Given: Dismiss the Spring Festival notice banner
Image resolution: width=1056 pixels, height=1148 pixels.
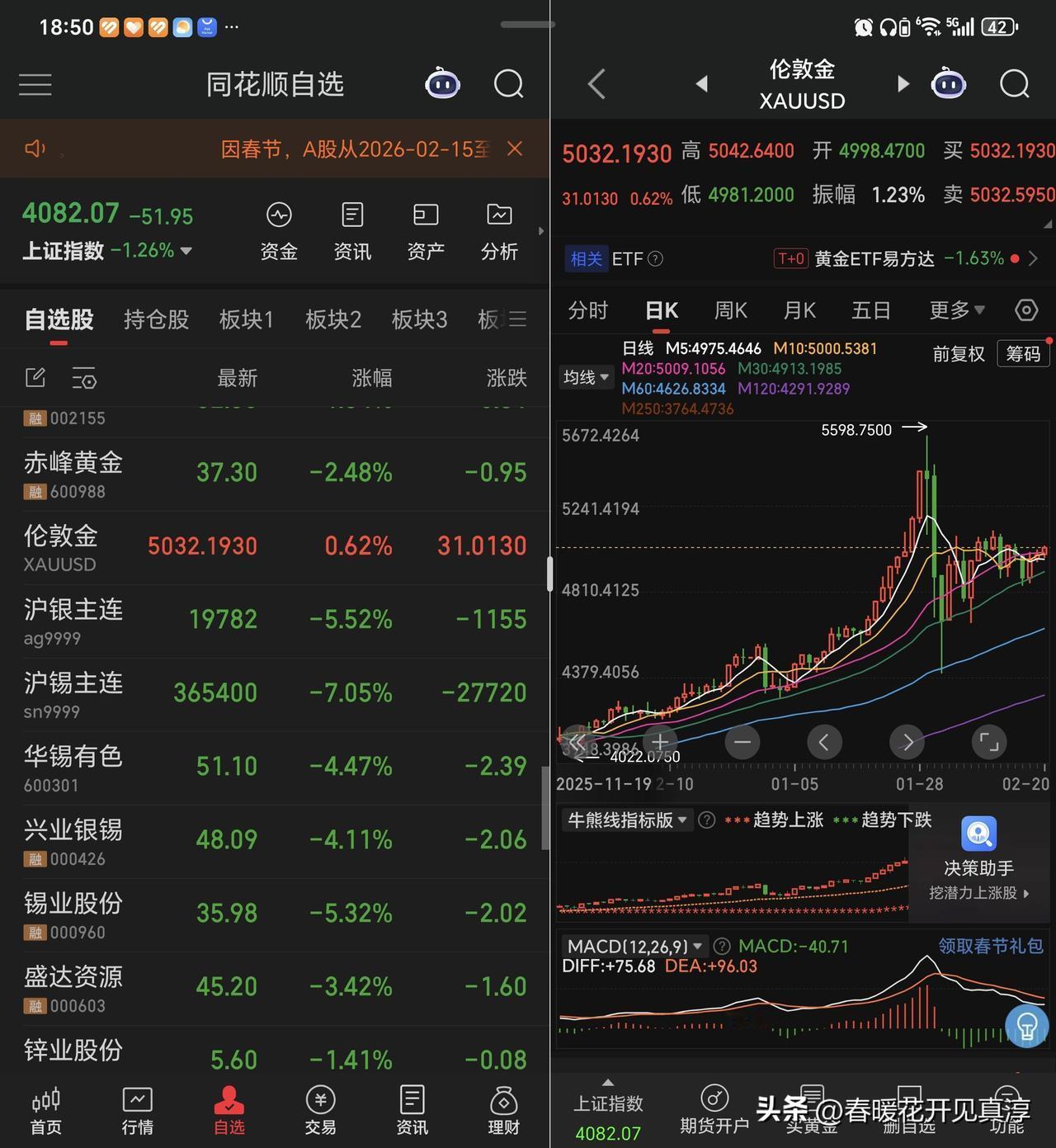Looking at the screenshot, I should (515, 149).
